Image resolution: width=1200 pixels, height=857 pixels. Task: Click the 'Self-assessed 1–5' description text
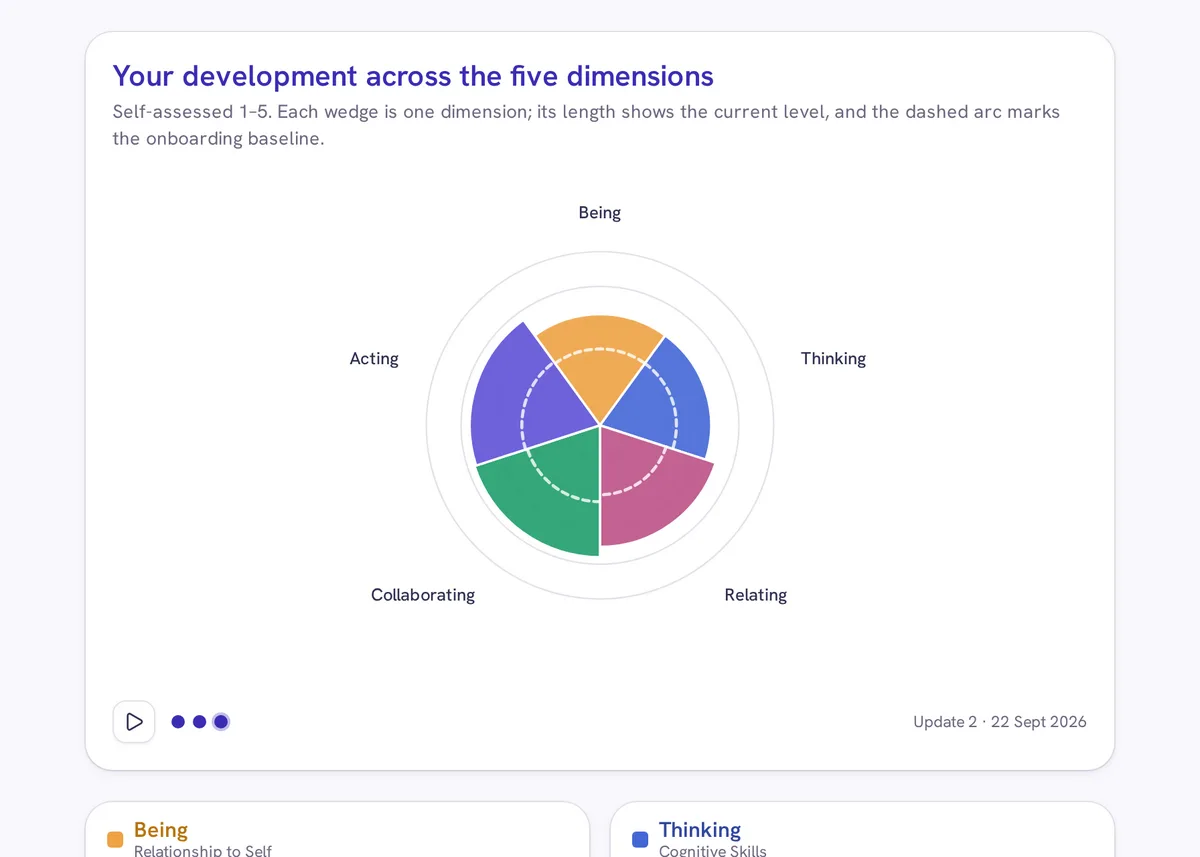[586, 125]
